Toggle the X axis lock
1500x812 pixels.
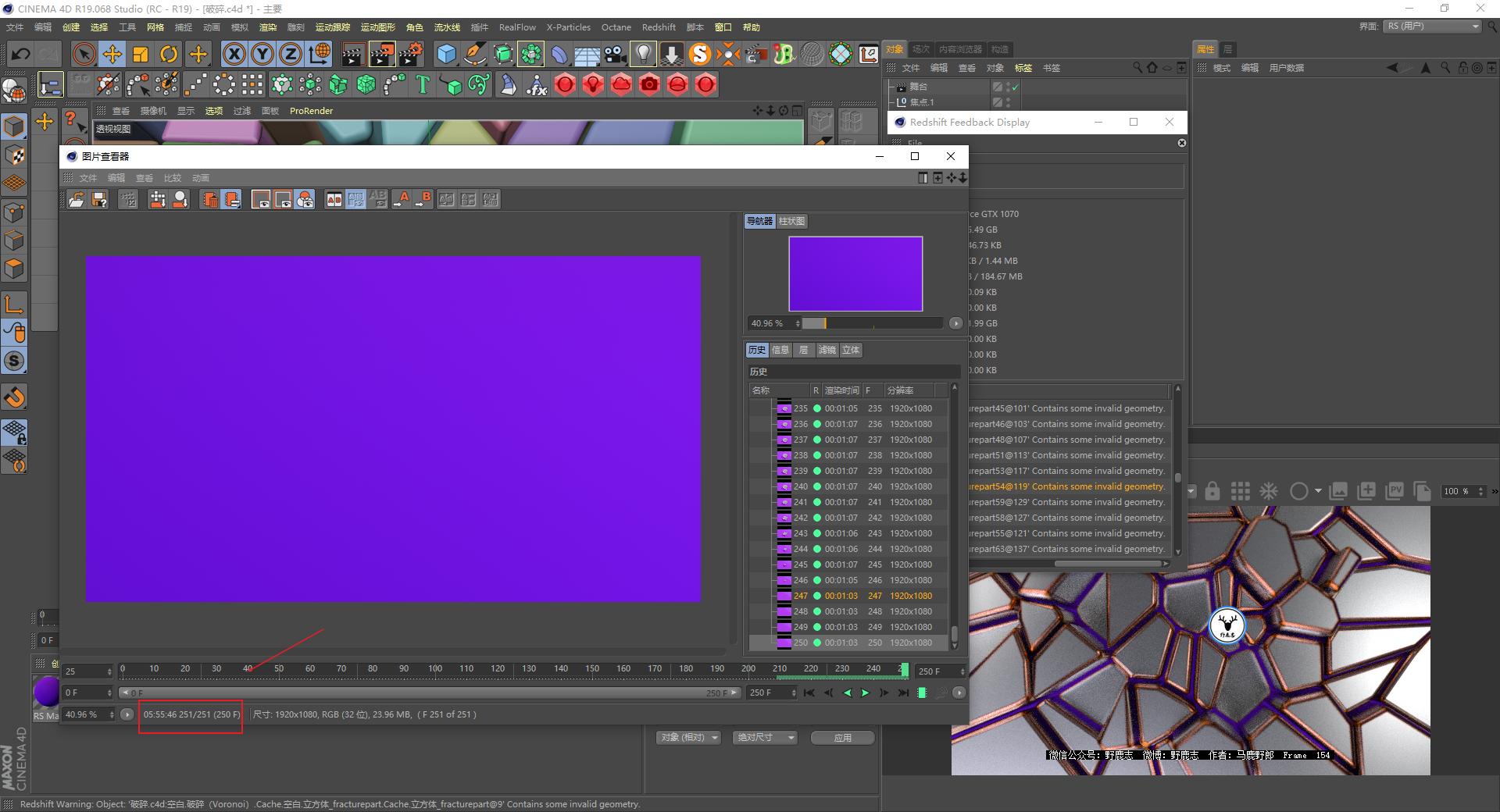click(234, 54)
